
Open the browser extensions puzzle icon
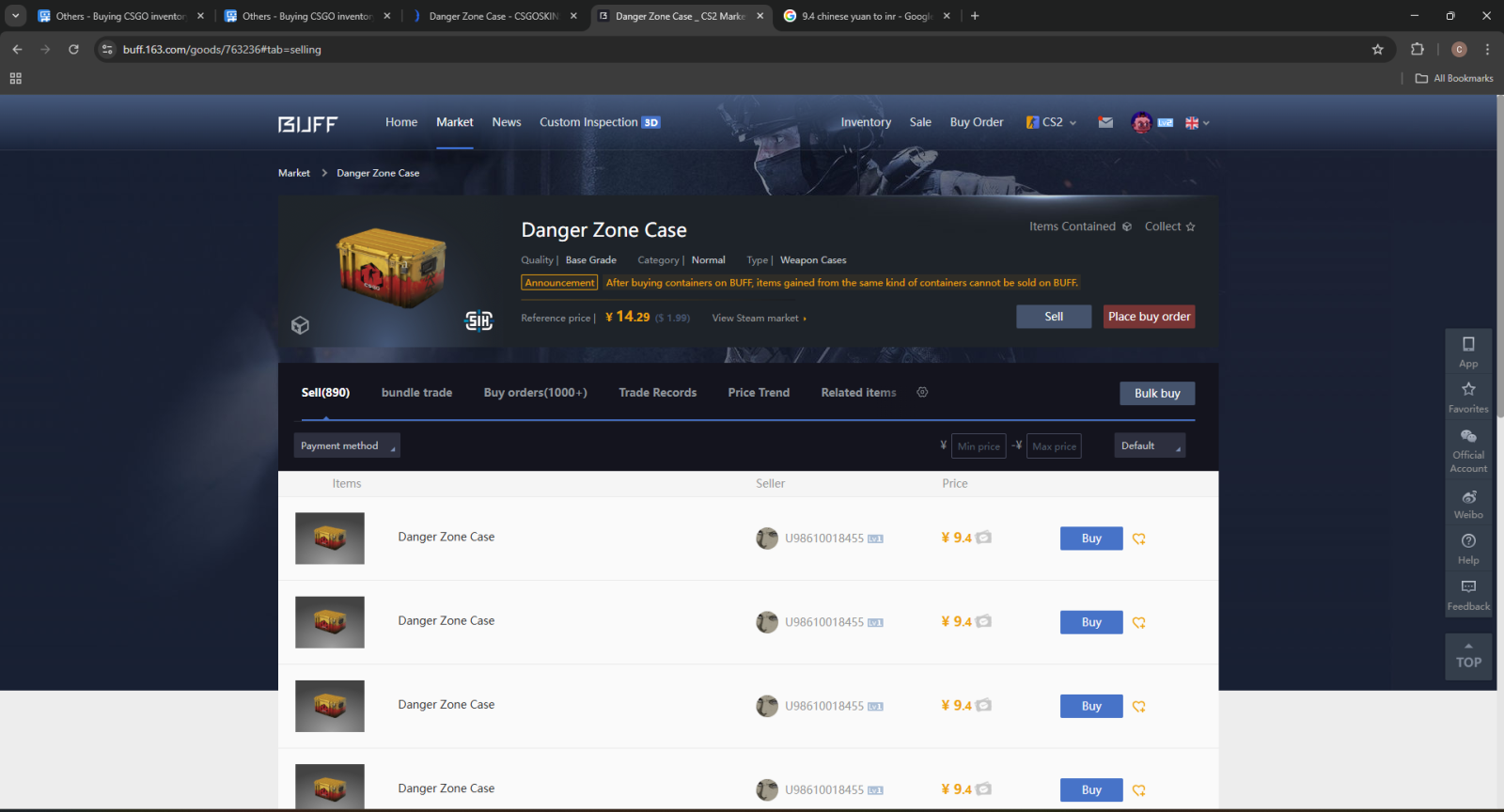[1418, 49]
